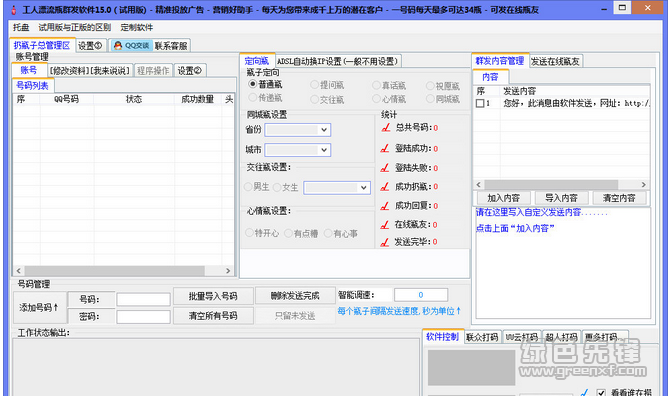Select the 传递瓶 radio option
This screenshot has width=668, height=396.
coord(252,98)
